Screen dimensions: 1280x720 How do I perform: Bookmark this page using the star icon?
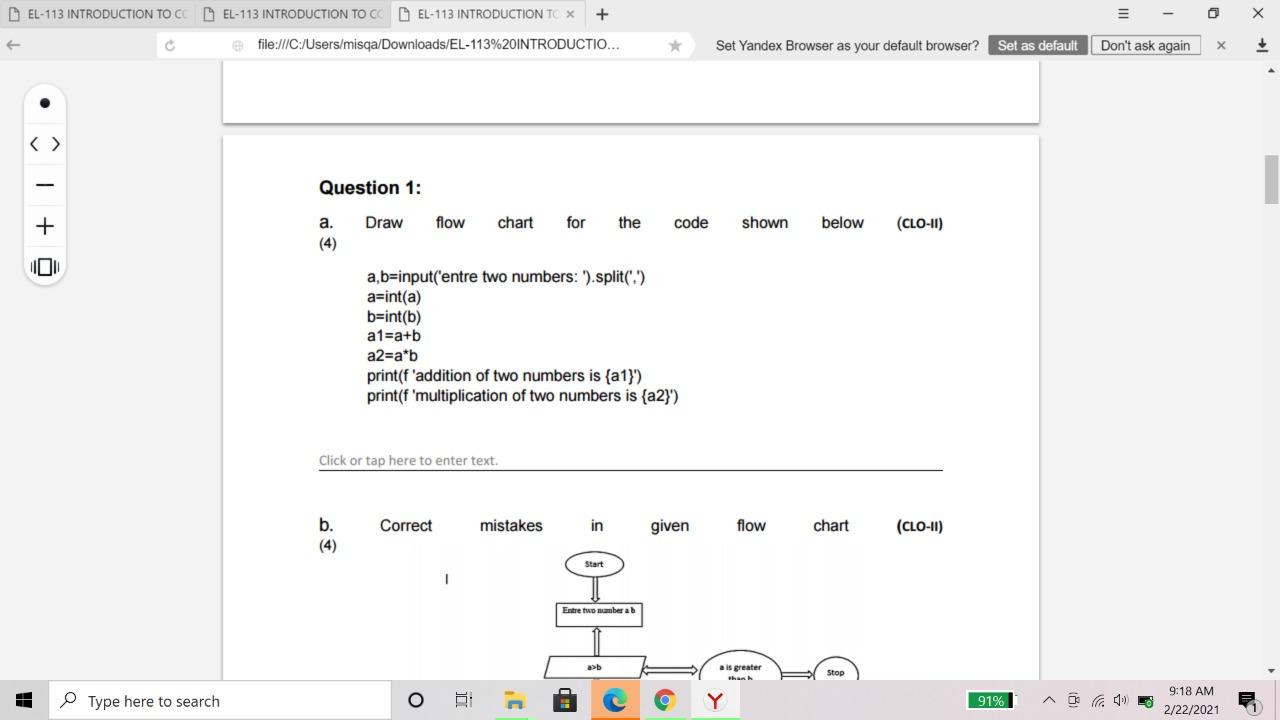[x=675, y=45]
